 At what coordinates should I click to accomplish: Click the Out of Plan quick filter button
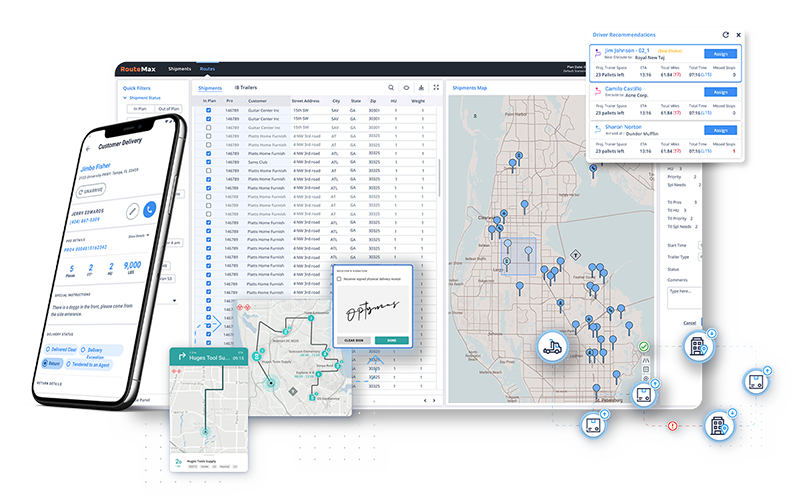(x=168, y=109)
